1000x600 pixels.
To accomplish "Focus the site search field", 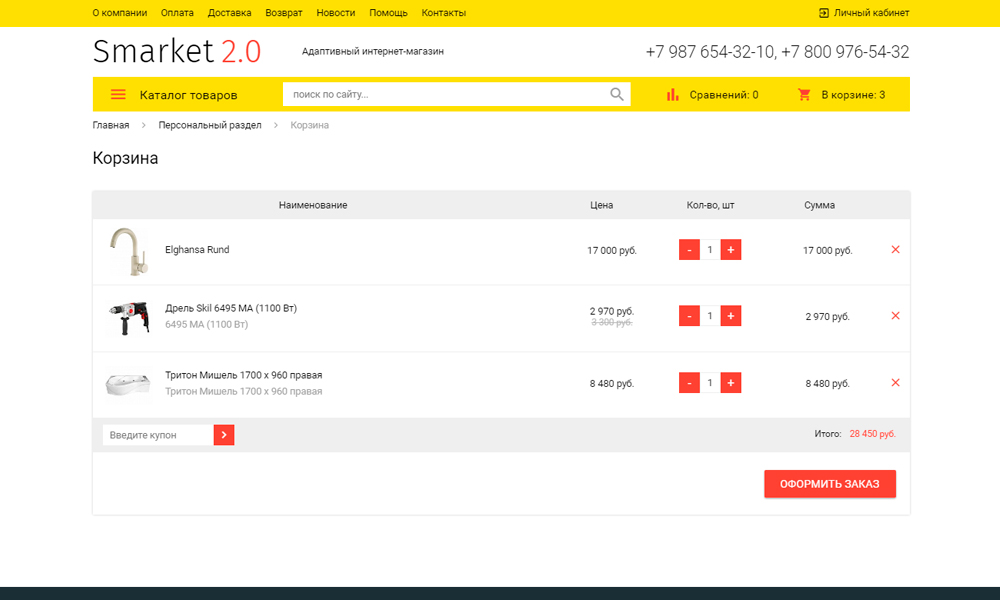I will point(445,95).
